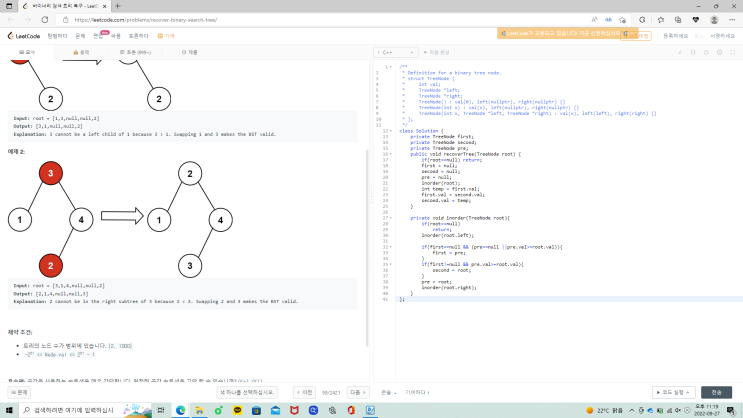Pick a random problem with shuffle icon
The image size is (743, 418).
click(224, 393)
